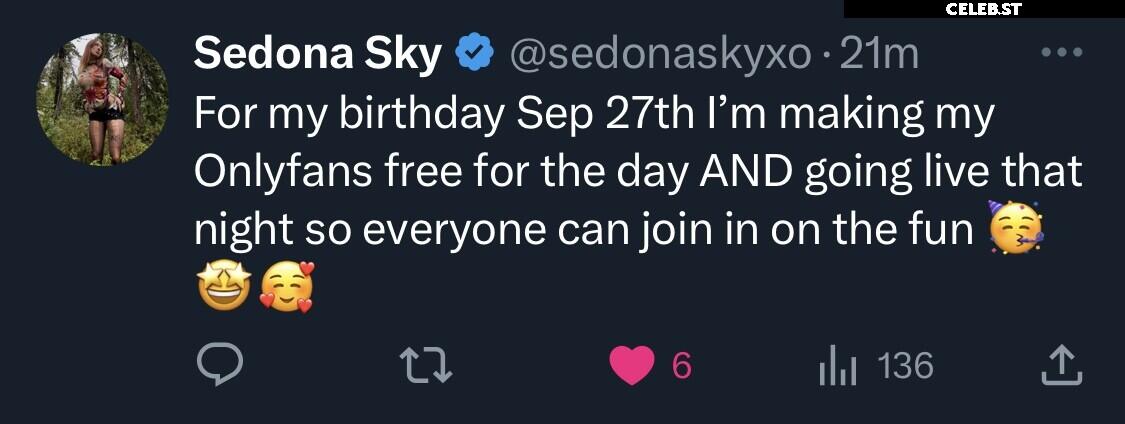1125x424 pixels.
Task: Tap the repost arrows icon
Action: [425, 366]
